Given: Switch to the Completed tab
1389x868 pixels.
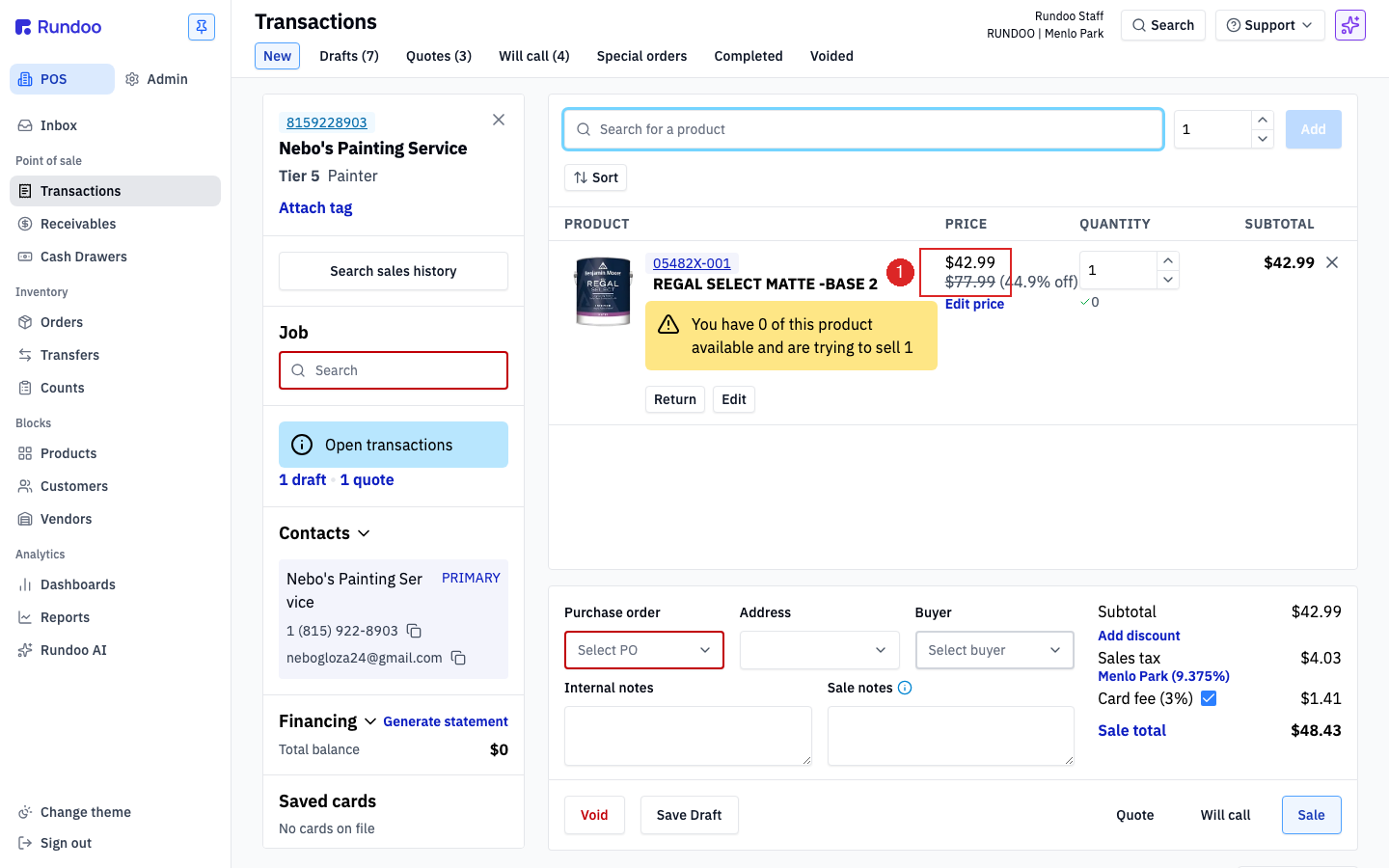Looking at the screenshot, I should click(x=749, y=56).
